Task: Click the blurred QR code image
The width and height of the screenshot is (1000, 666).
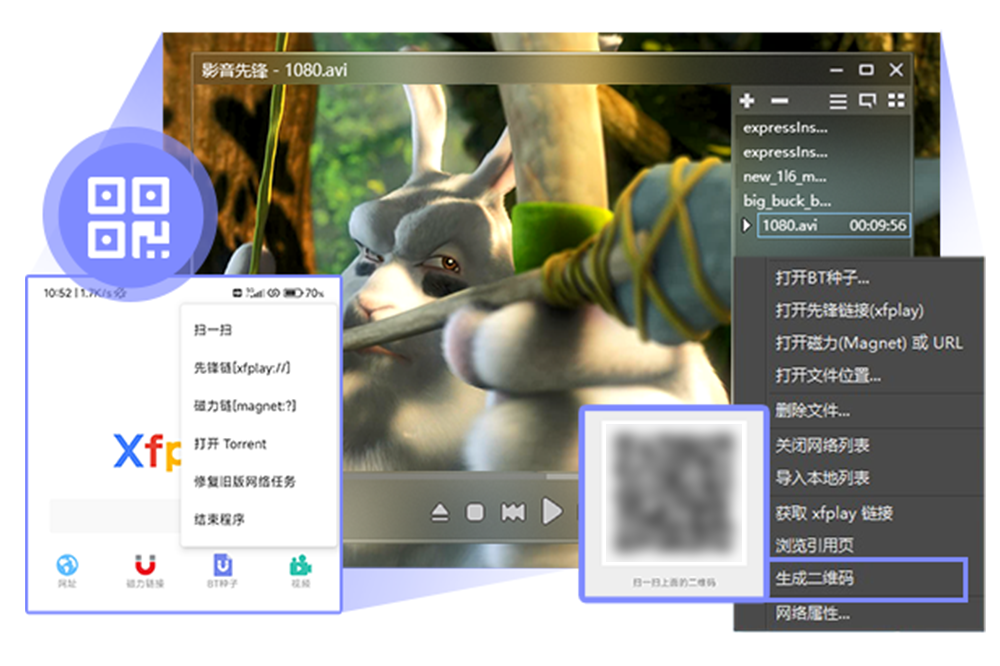Action: (673, 493)
